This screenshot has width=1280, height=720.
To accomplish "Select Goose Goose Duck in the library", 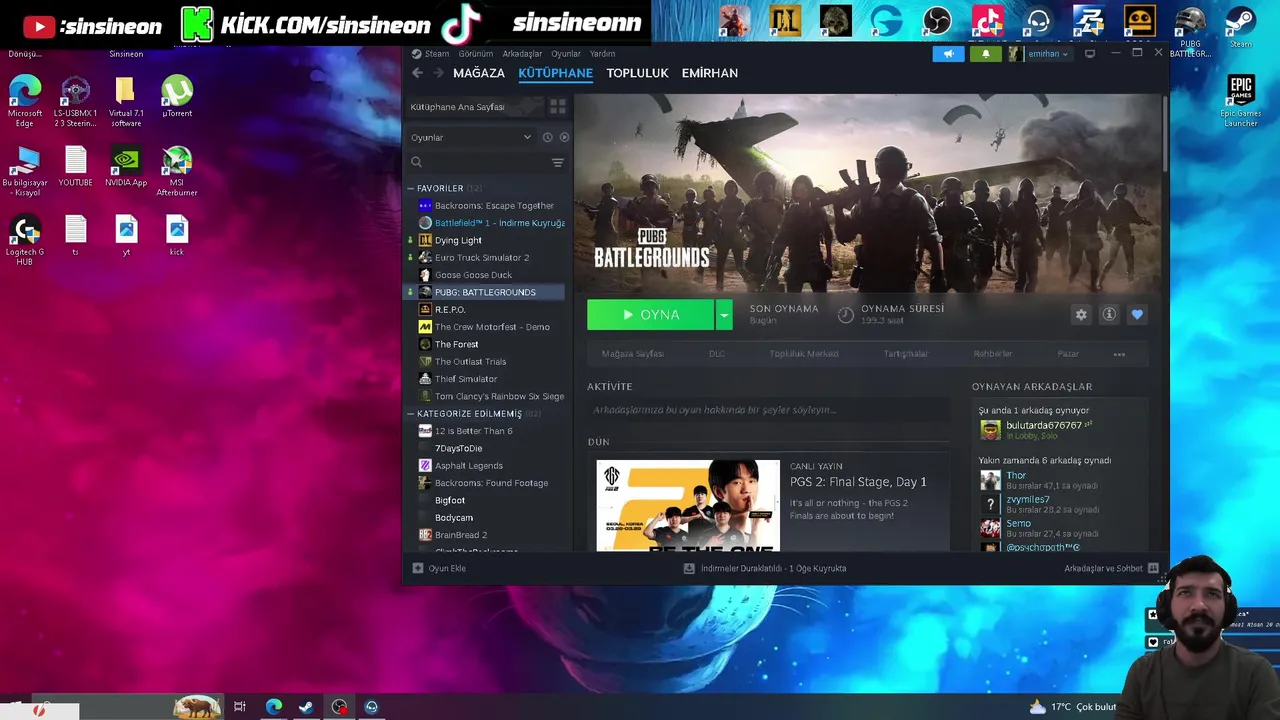I will [473, 275].
